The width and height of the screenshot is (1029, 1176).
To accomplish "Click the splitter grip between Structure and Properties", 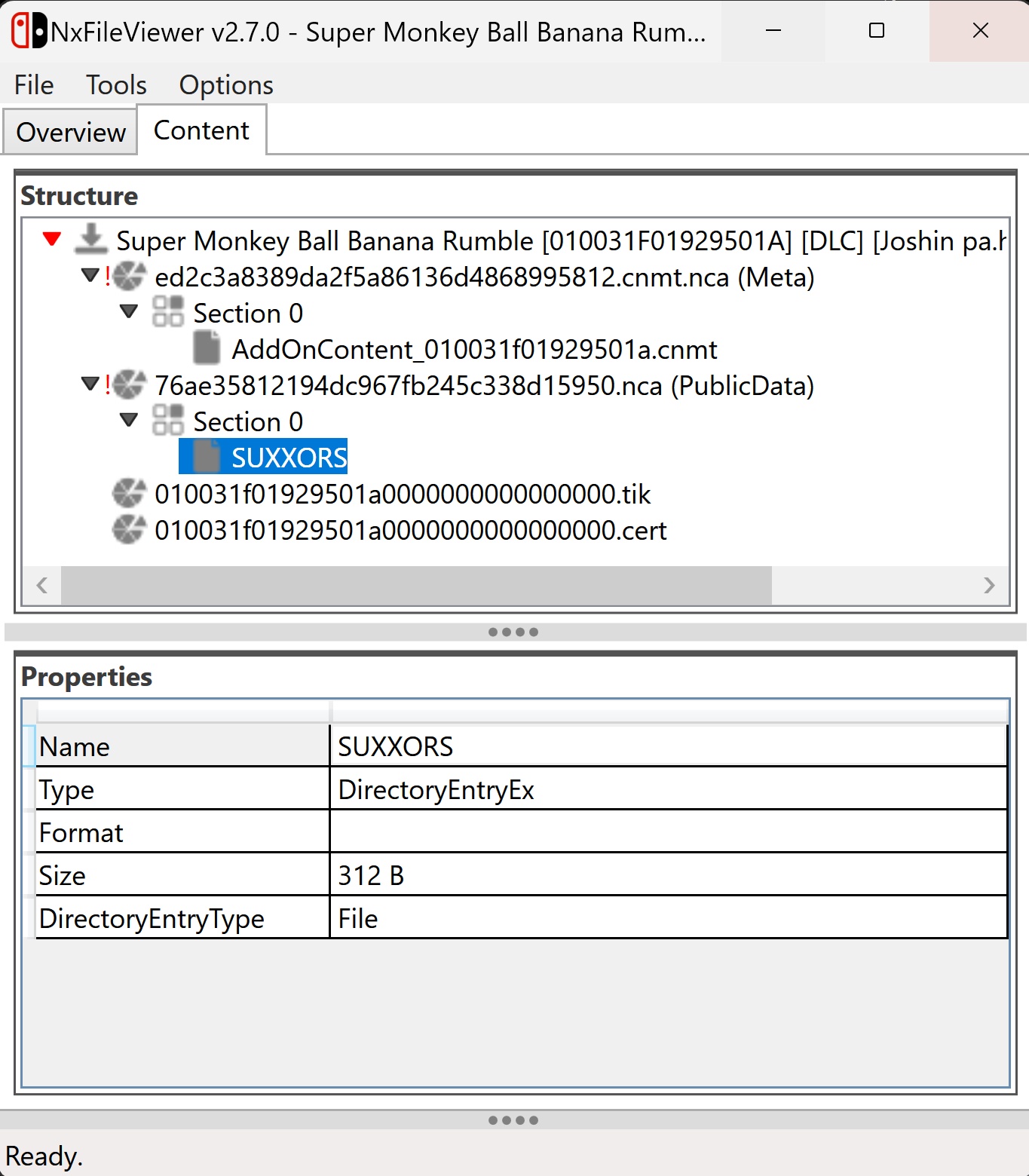I will [x=513, y=632].
